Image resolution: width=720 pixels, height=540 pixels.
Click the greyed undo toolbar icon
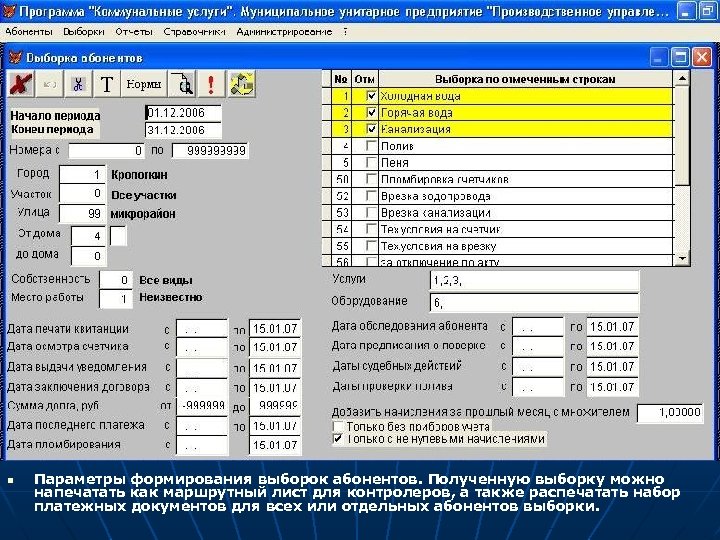pyautogui.click(x=50, y=84)
